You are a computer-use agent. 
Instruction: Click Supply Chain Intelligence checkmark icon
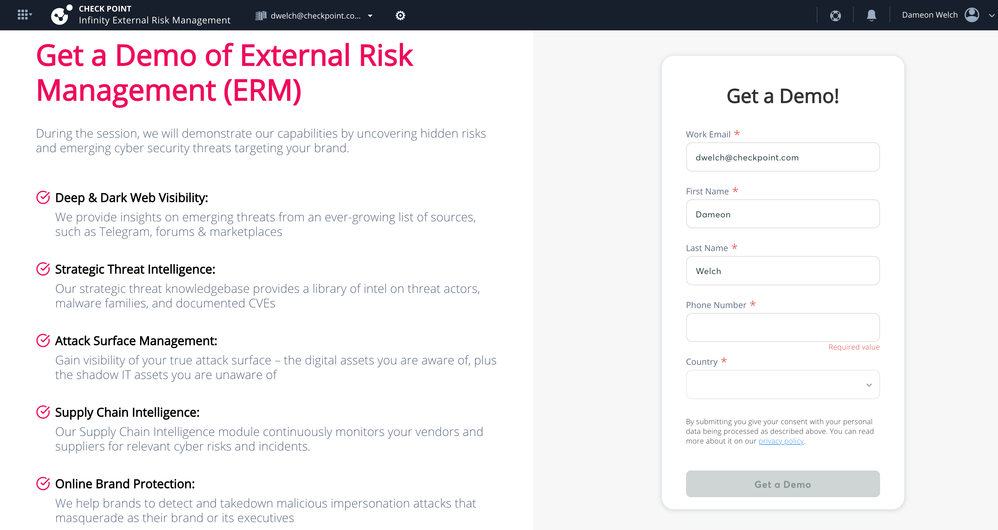tap(43, 412)
